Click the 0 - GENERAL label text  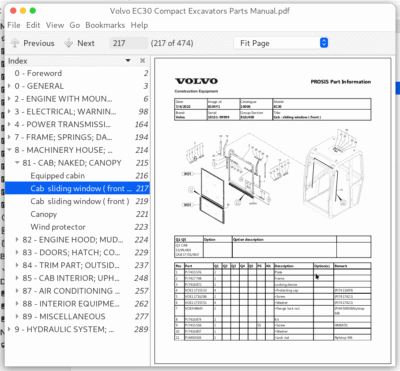click(x=39, y=86)
